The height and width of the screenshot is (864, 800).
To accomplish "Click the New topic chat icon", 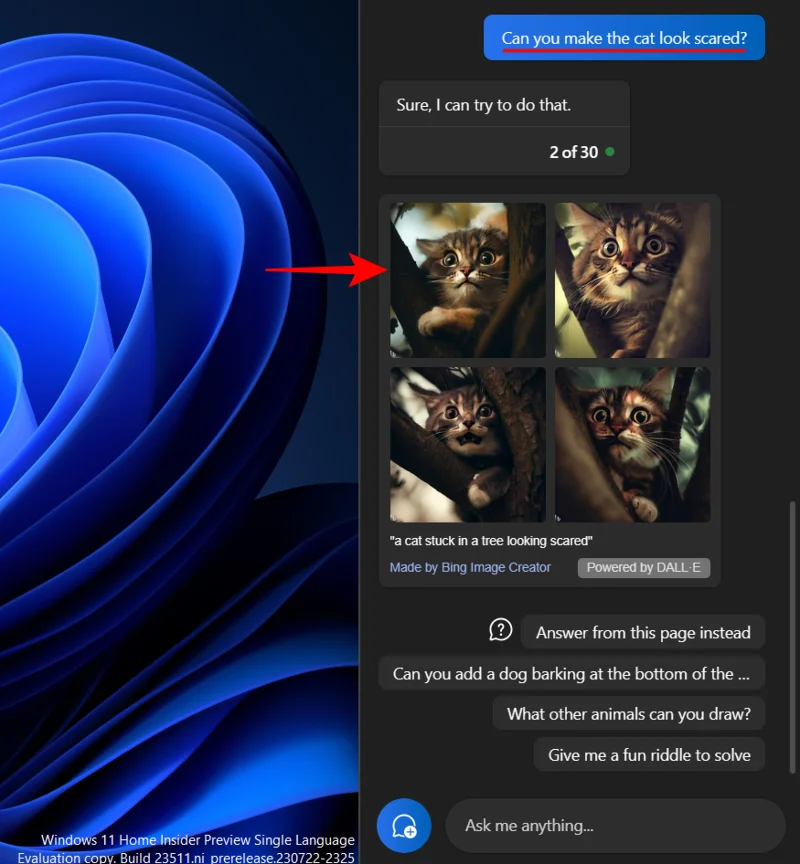I will (404, 825).
